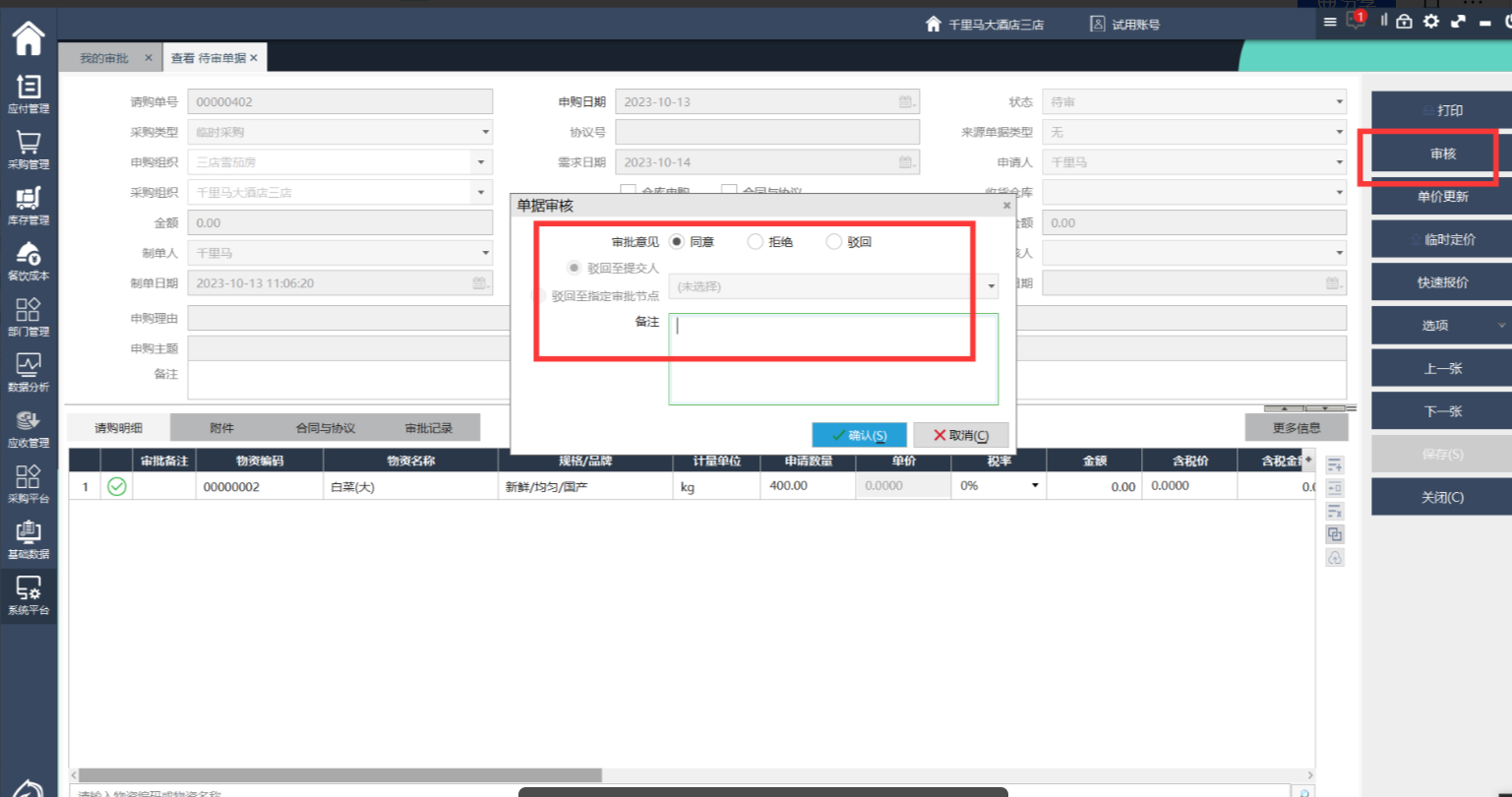Expand the 驳回至指定审批节点 dropdown

(991, 286)
